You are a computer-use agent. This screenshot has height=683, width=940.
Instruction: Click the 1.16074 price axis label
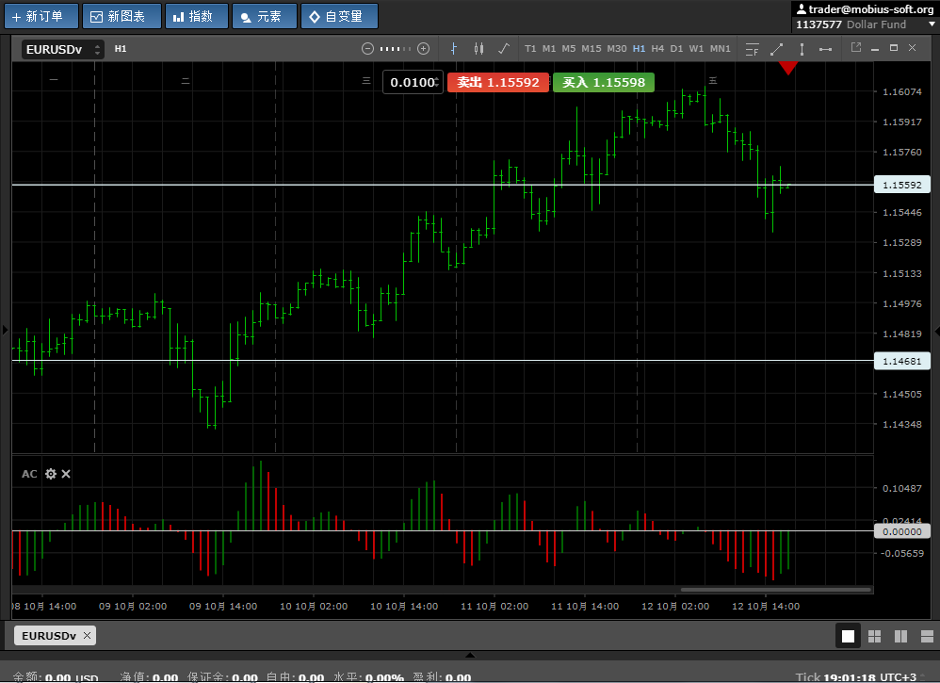[x=902, y=92]
